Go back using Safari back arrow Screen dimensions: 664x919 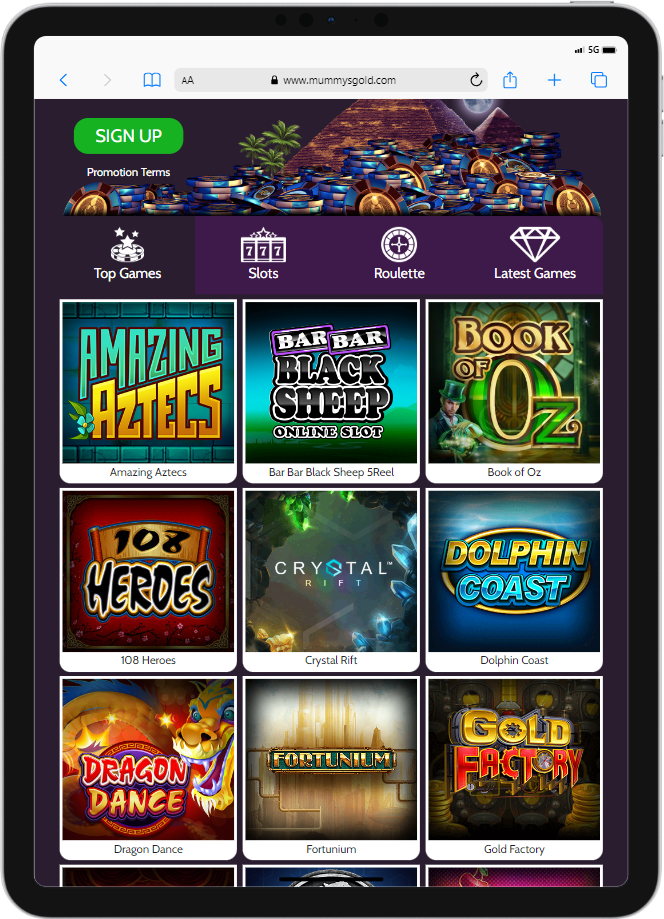coord(63,80)
